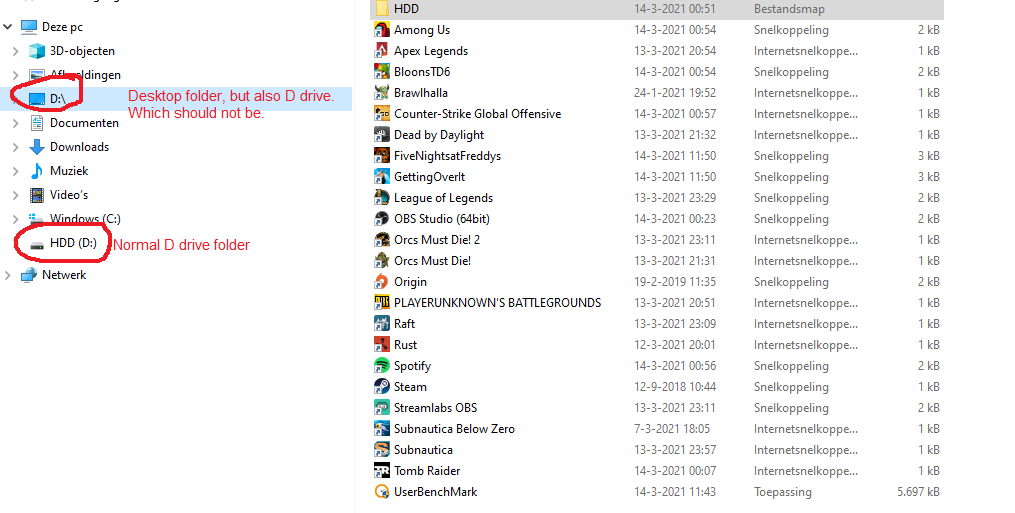This screenshot has width=1015, height=513.
Task: Click the 5.697 kB size value
Action: [x=918, y=492]
